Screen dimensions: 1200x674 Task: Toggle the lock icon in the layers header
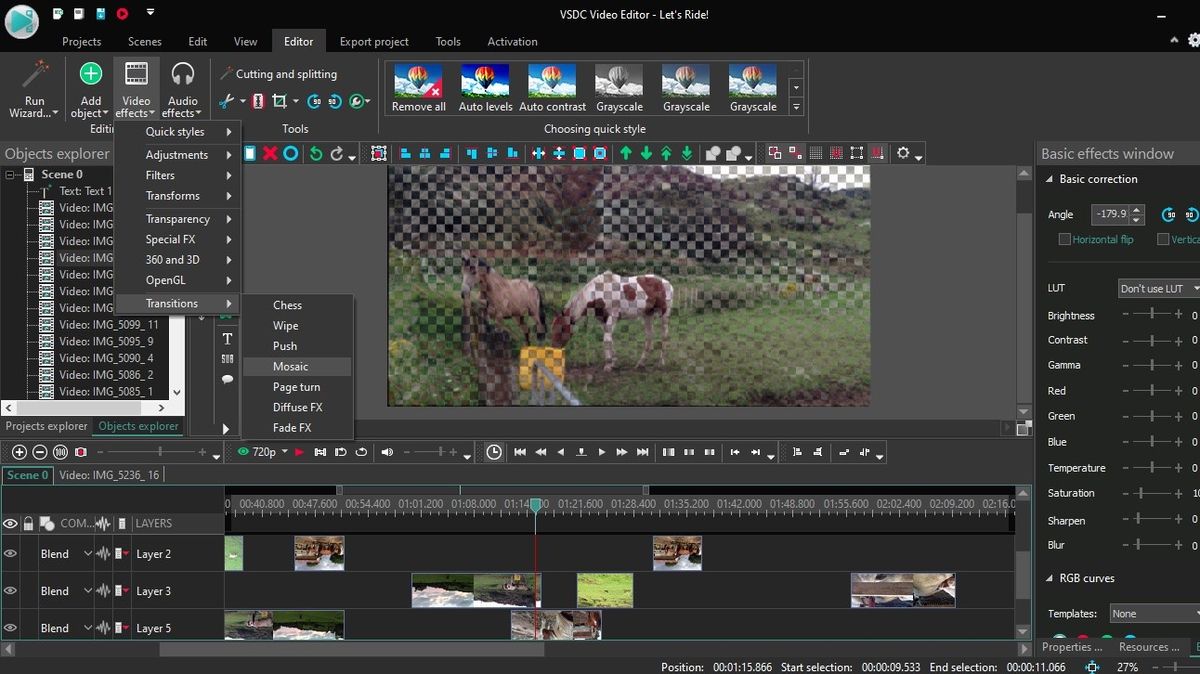point(28,523)
